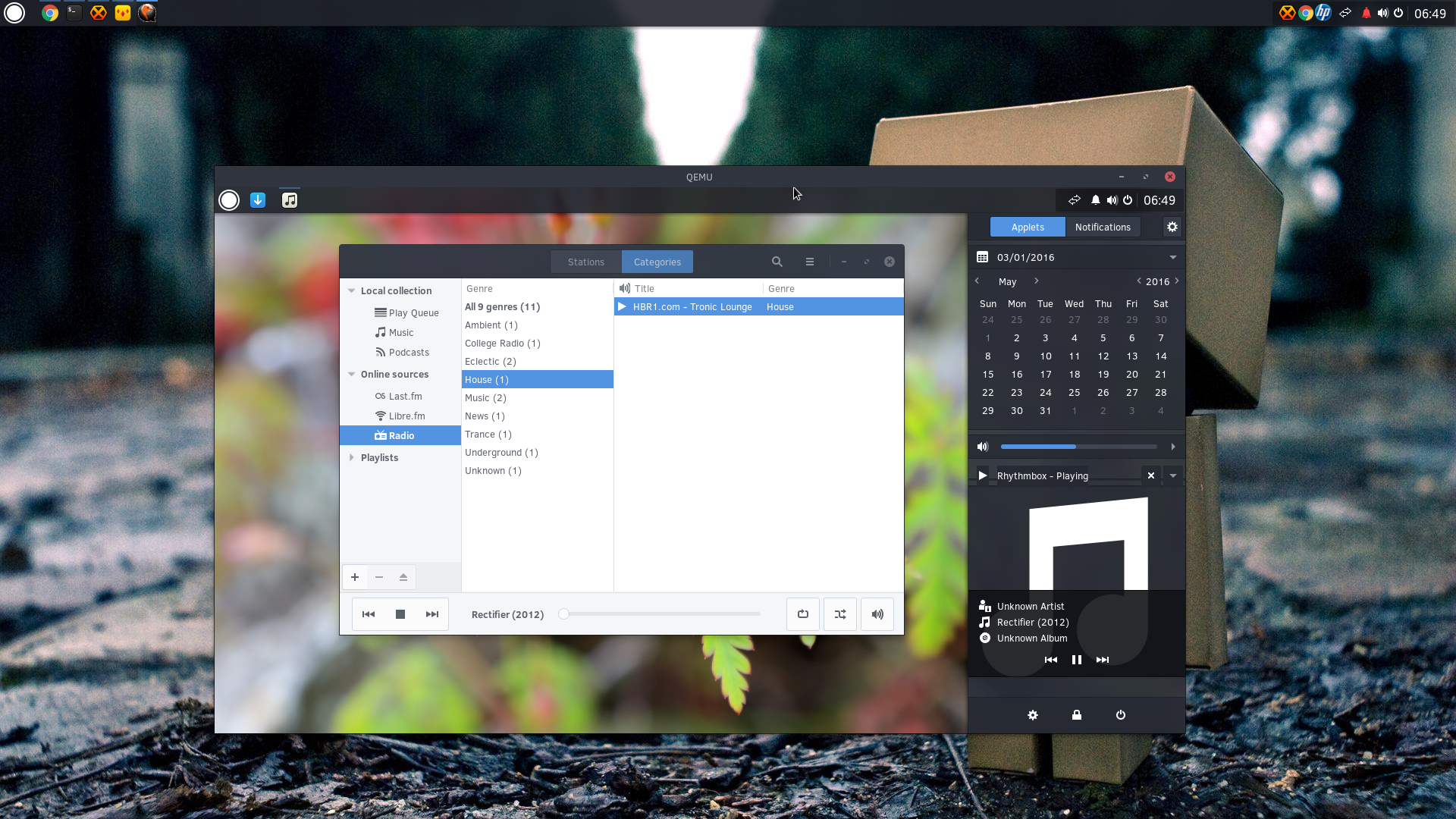Open Rhythmbox volume button
1456x819 pixels.
[877, 614]
